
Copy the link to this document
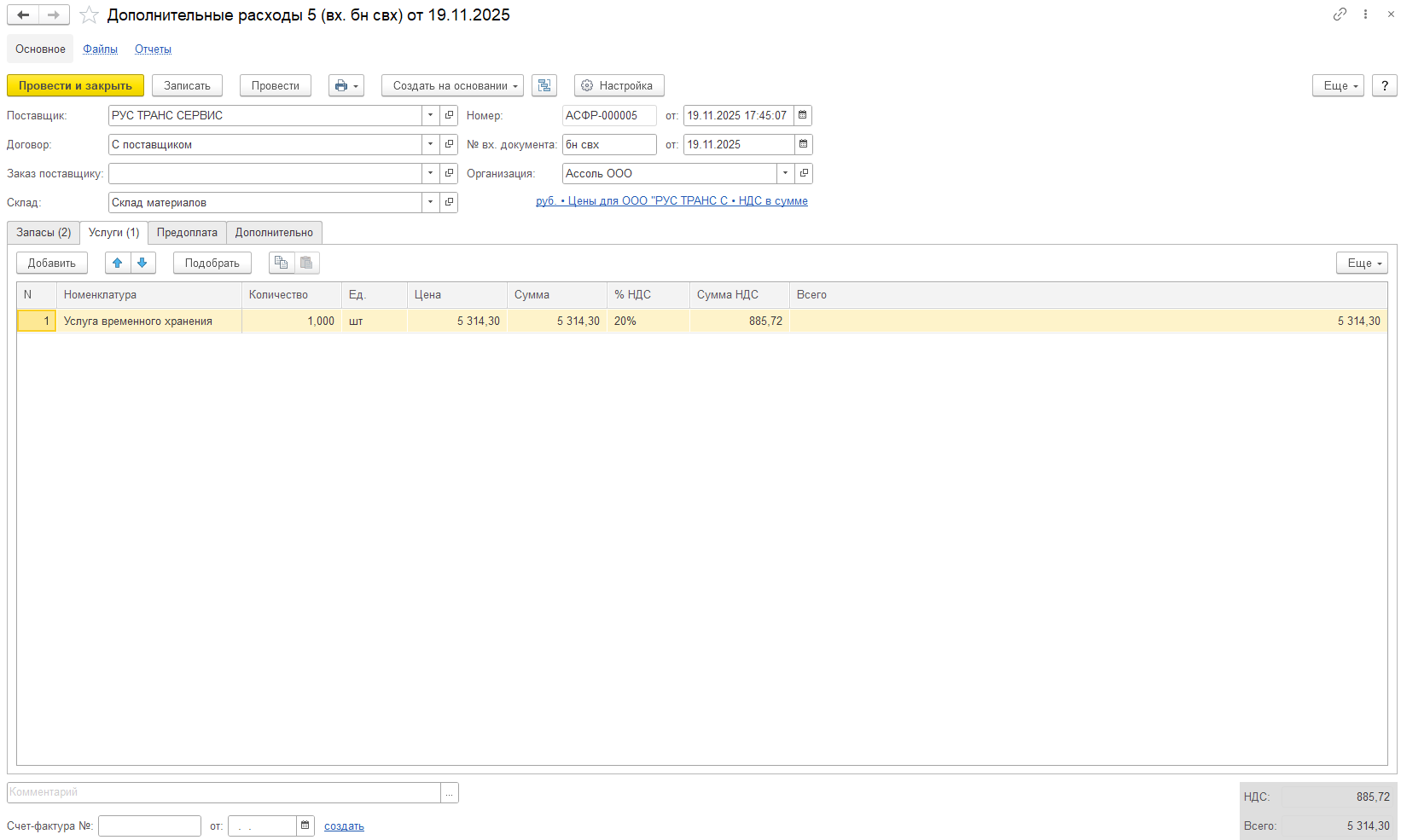click(x=1340, y=14)
